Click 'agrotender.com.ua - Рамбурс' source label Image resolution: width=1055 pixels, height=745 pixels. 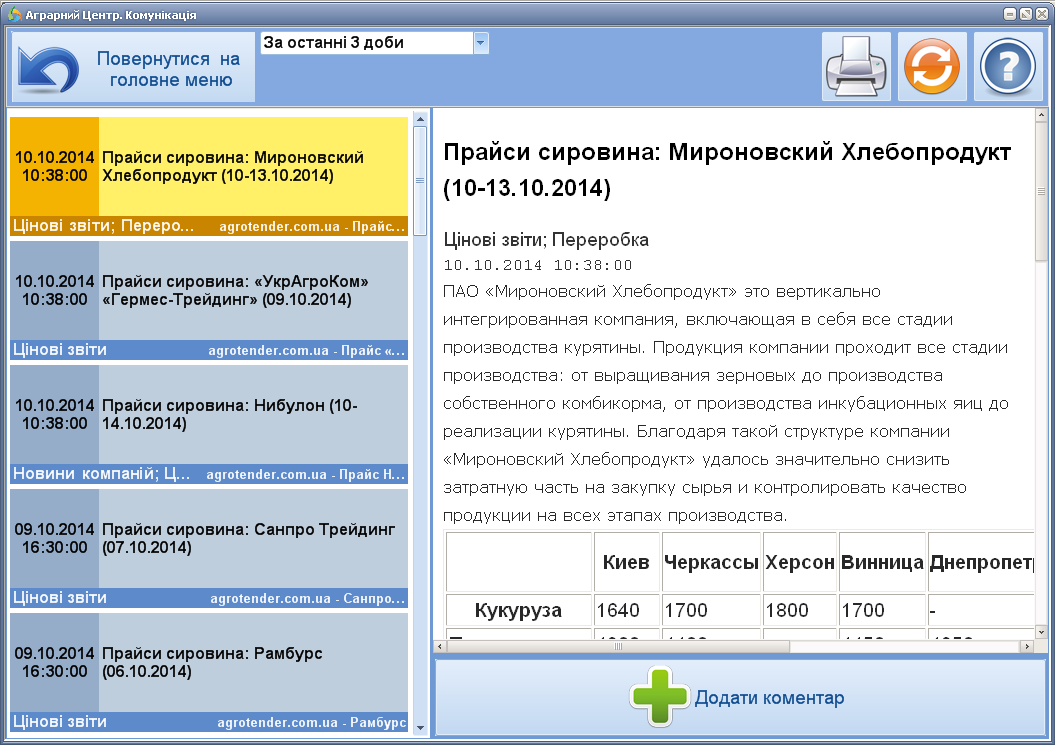point(312,722)
